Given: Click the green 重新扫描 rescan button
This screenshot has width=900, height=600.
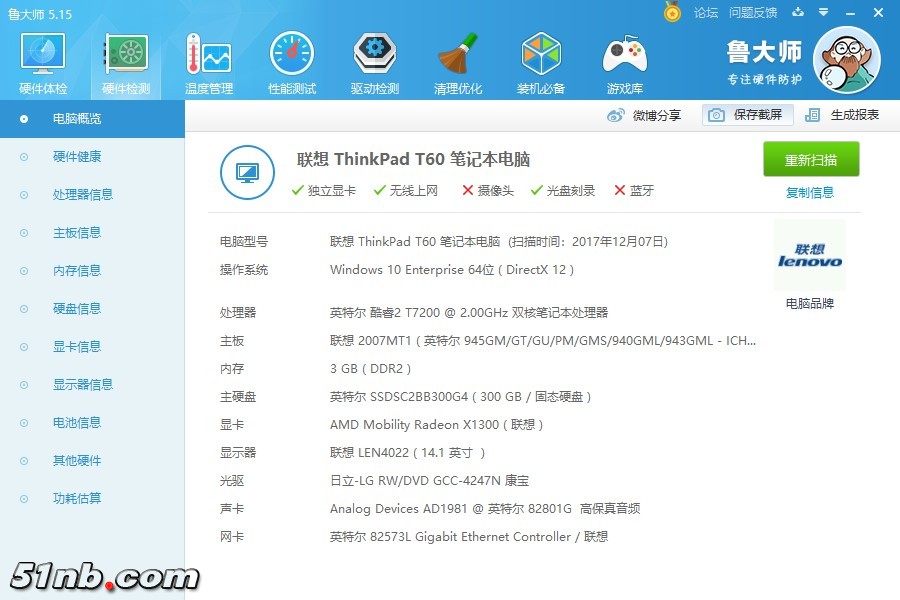Looking at the screenshot, I should tap(811, 160).
